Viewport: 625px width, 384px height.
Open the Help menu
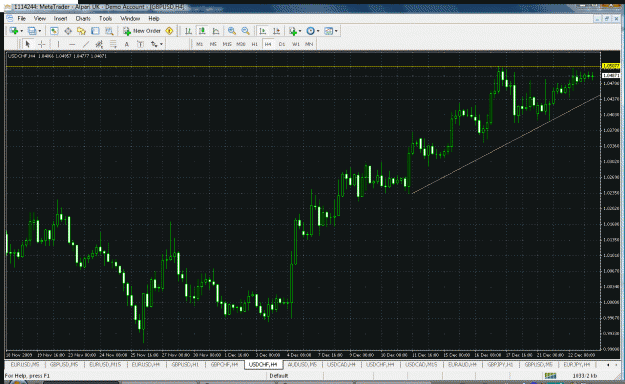pyautogui.click(x=154, y=18)
